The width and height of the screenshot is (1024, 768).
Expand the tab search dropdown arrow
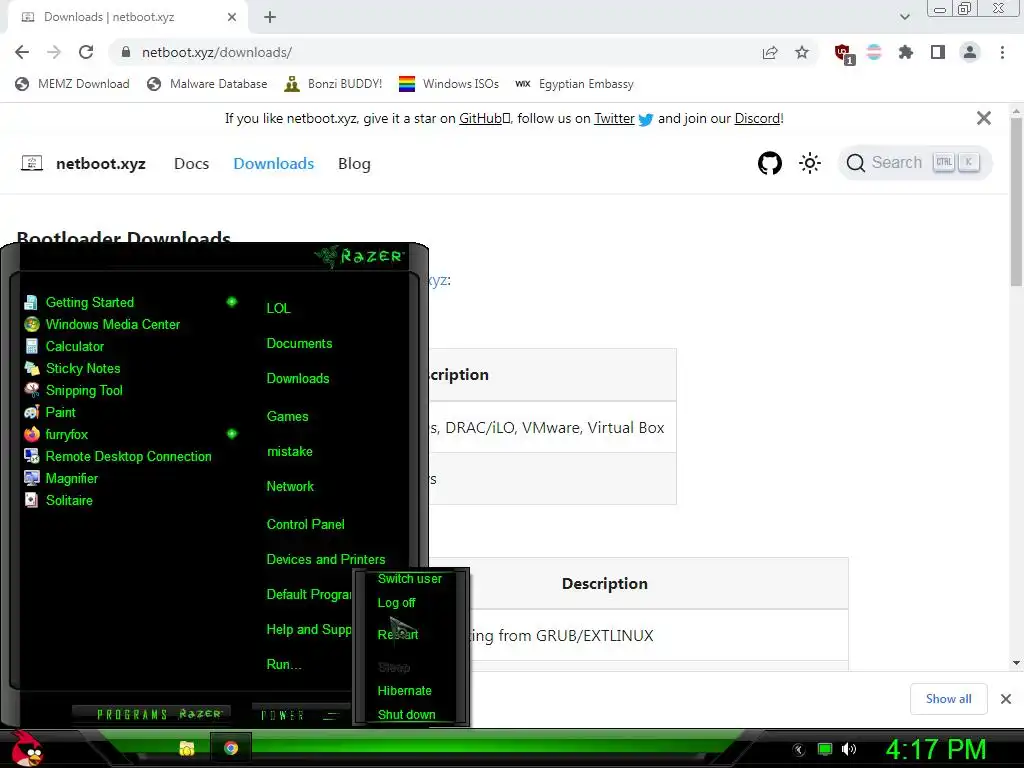pos(904,17)
